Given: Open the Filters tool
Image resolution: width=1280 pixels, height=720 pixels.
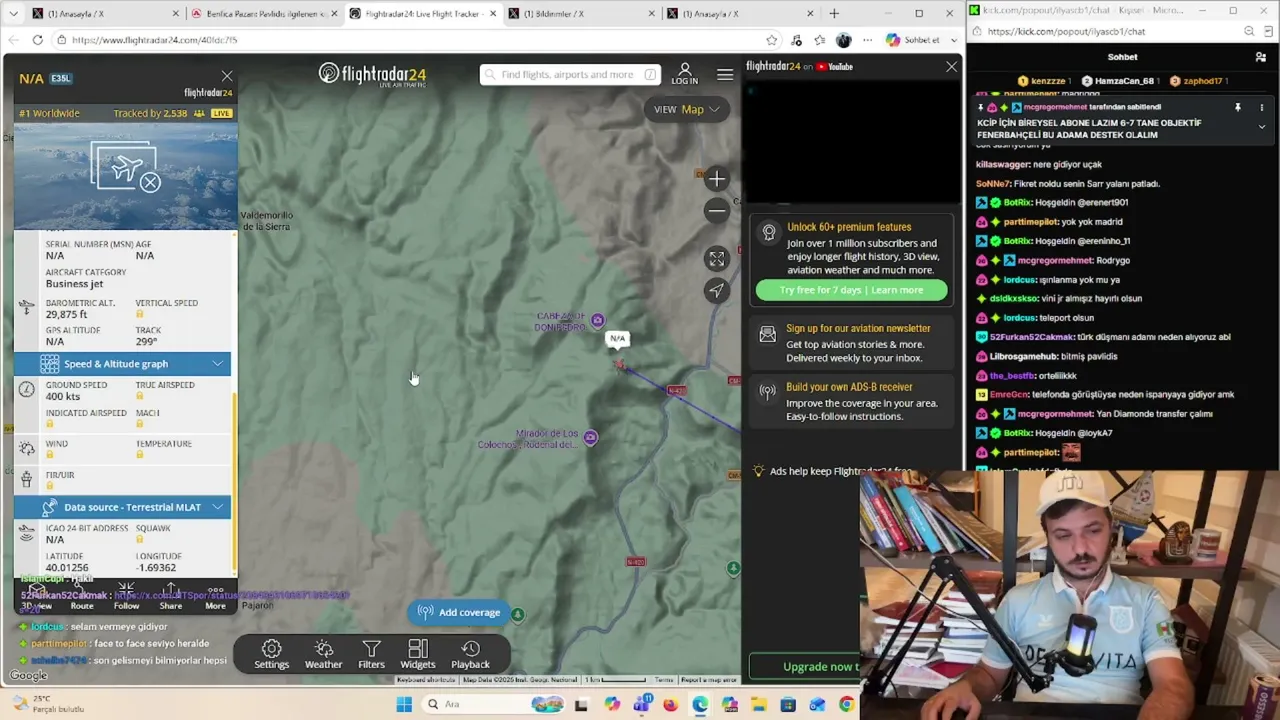Looking at the screenshot, I should (371, 655).
